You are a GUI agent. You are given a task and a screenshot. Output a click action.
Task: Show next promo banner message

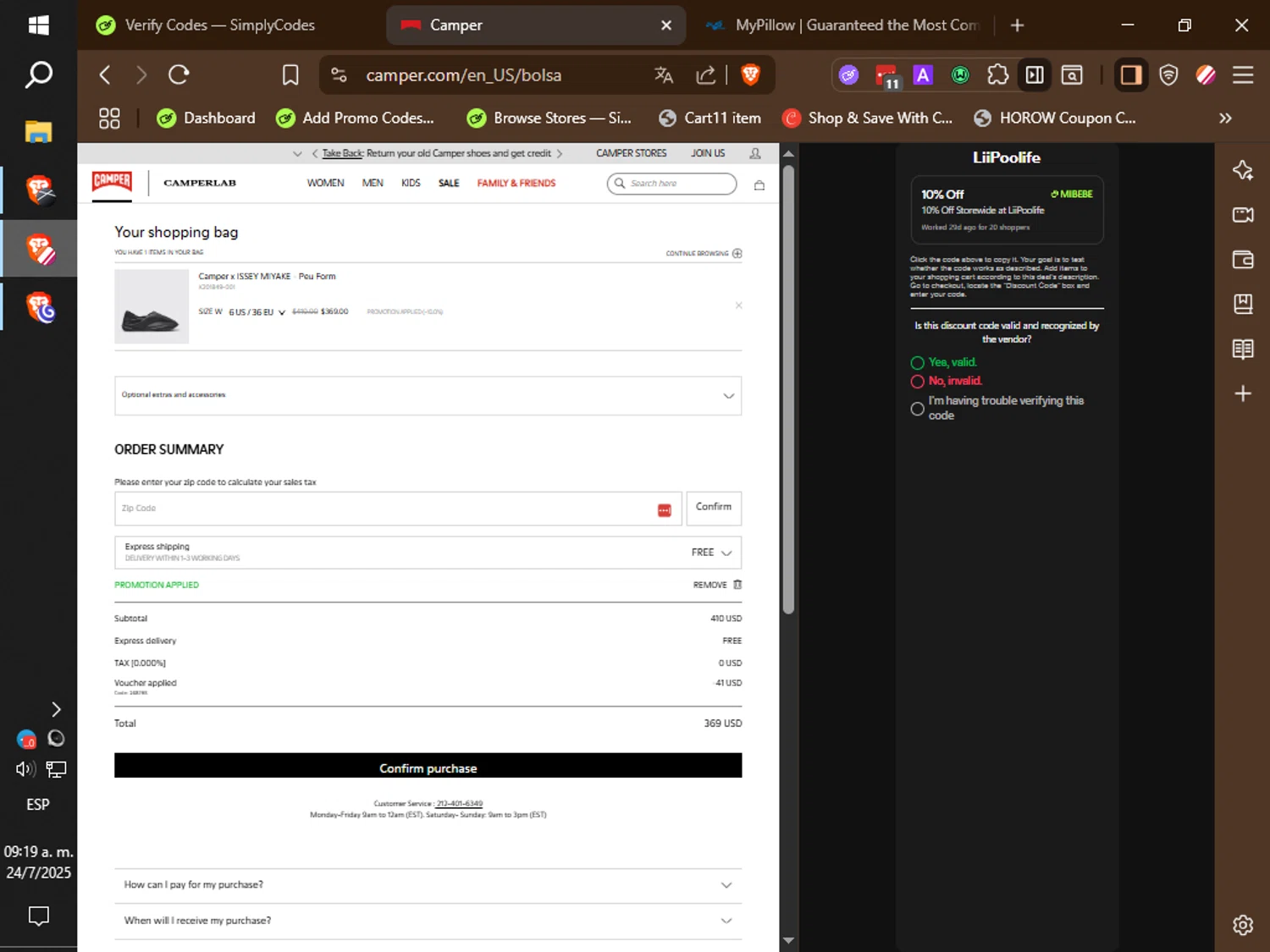(560, 154)
